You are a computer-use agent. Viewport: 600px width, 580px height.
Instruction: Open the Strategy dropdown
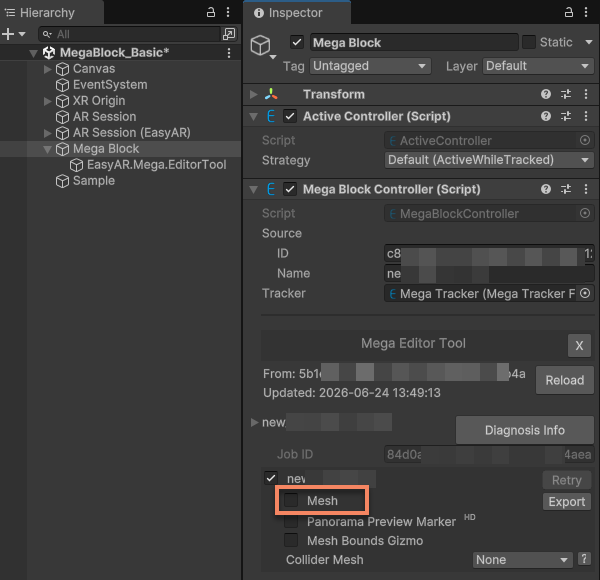[489, 160]
